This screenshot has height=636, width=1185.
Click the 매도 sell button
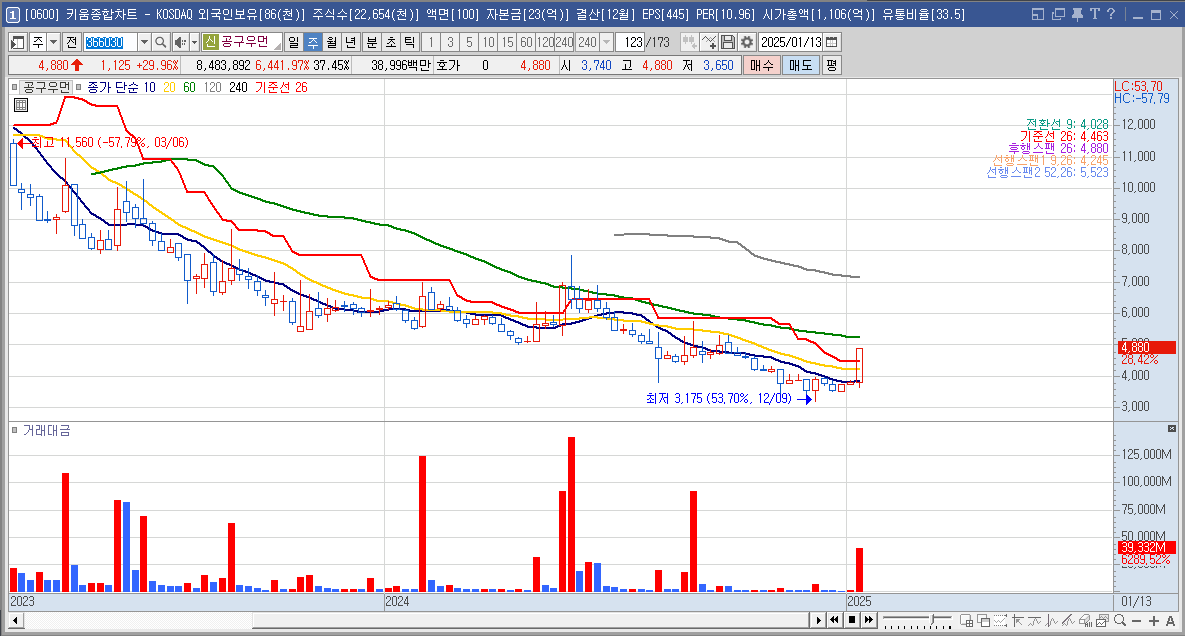pyautogui.click(x=800, y=66)
